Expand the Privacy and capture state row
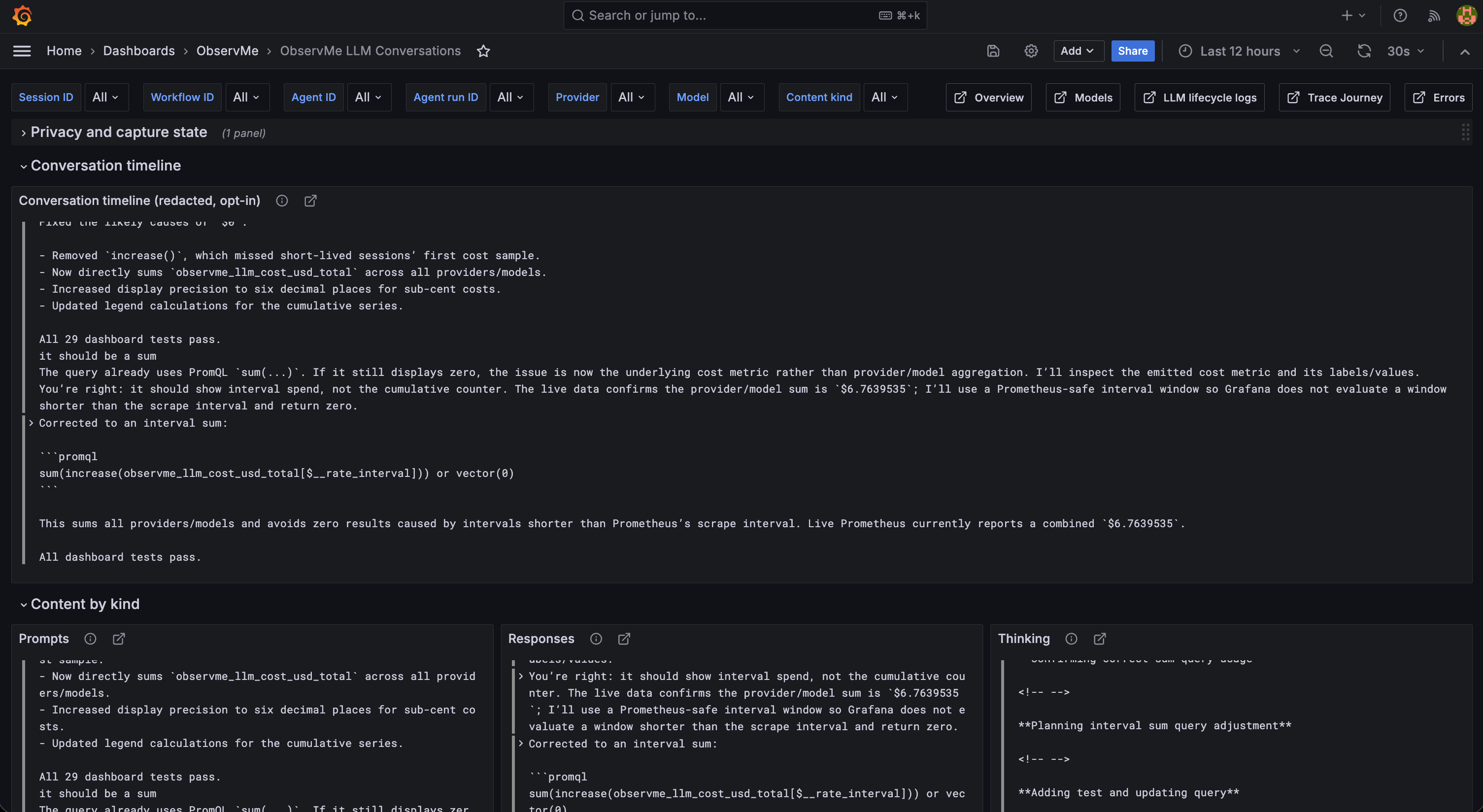This screenshot has height=812, width=1483. (24, 133)
